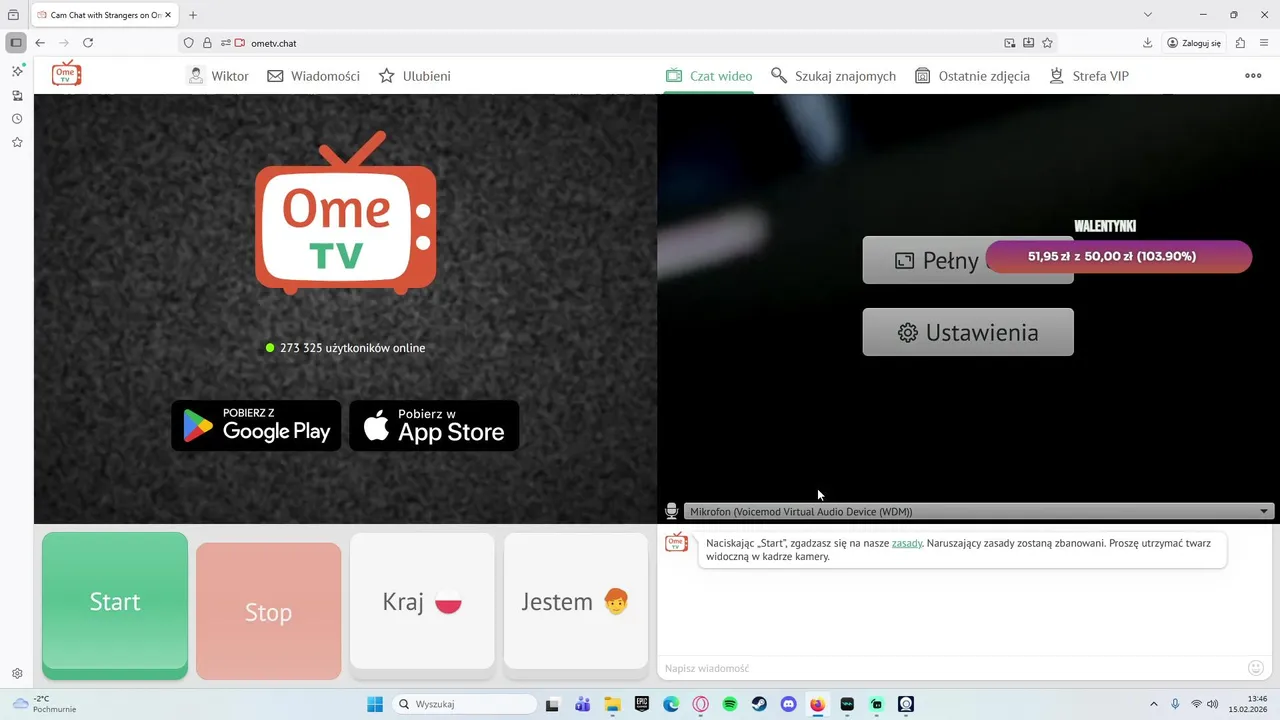Toggle the browser sidebar button

[x=16, y=43]
